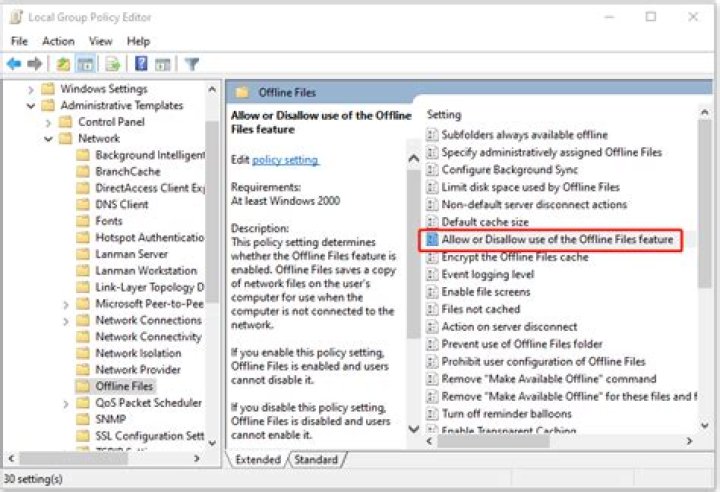Click the DNS Client folder icon
This screenshot has height=492, width=720.
click(x=83, y=204)
